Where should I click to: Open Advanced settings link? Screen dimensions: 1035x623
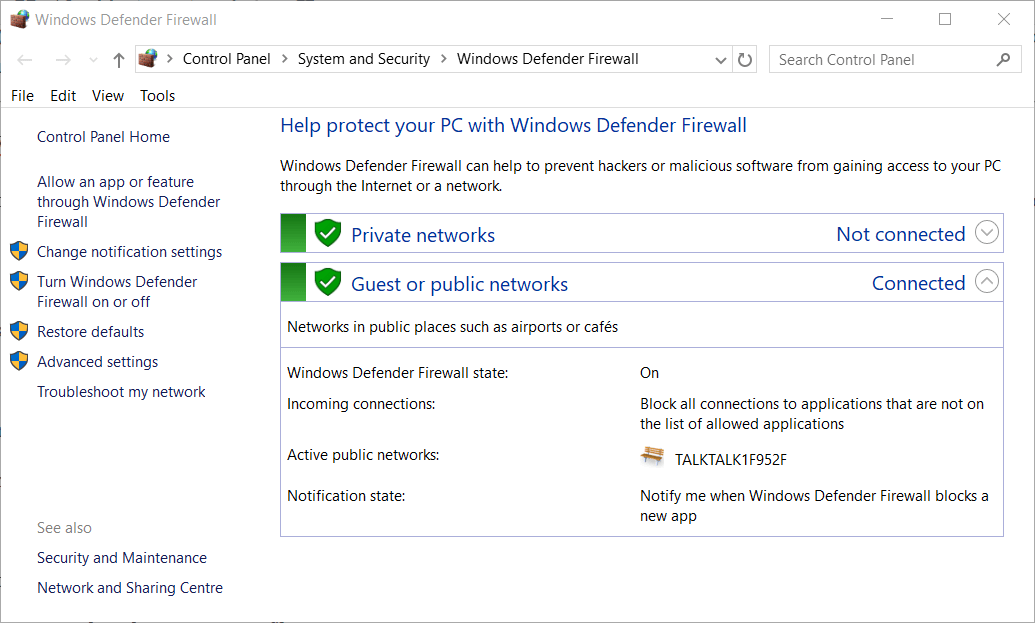click(98, 362)
